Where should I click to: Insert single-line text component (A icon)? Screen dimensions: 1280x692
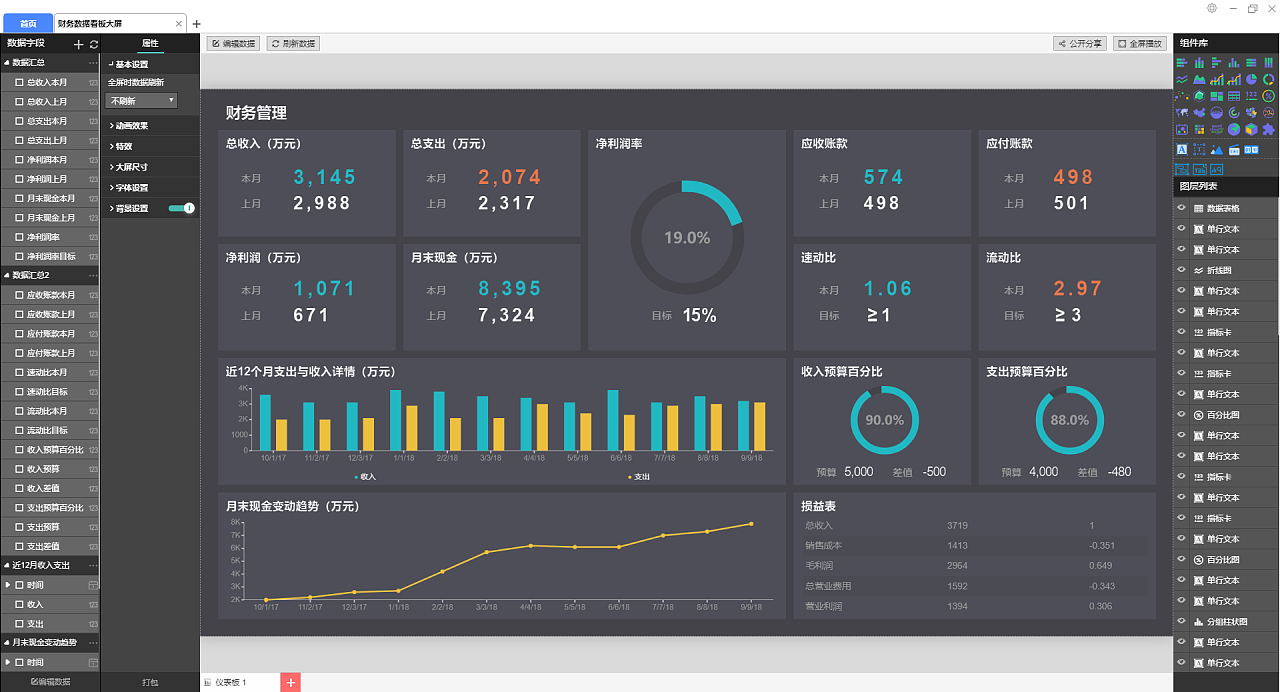[x=1182, y=150]
